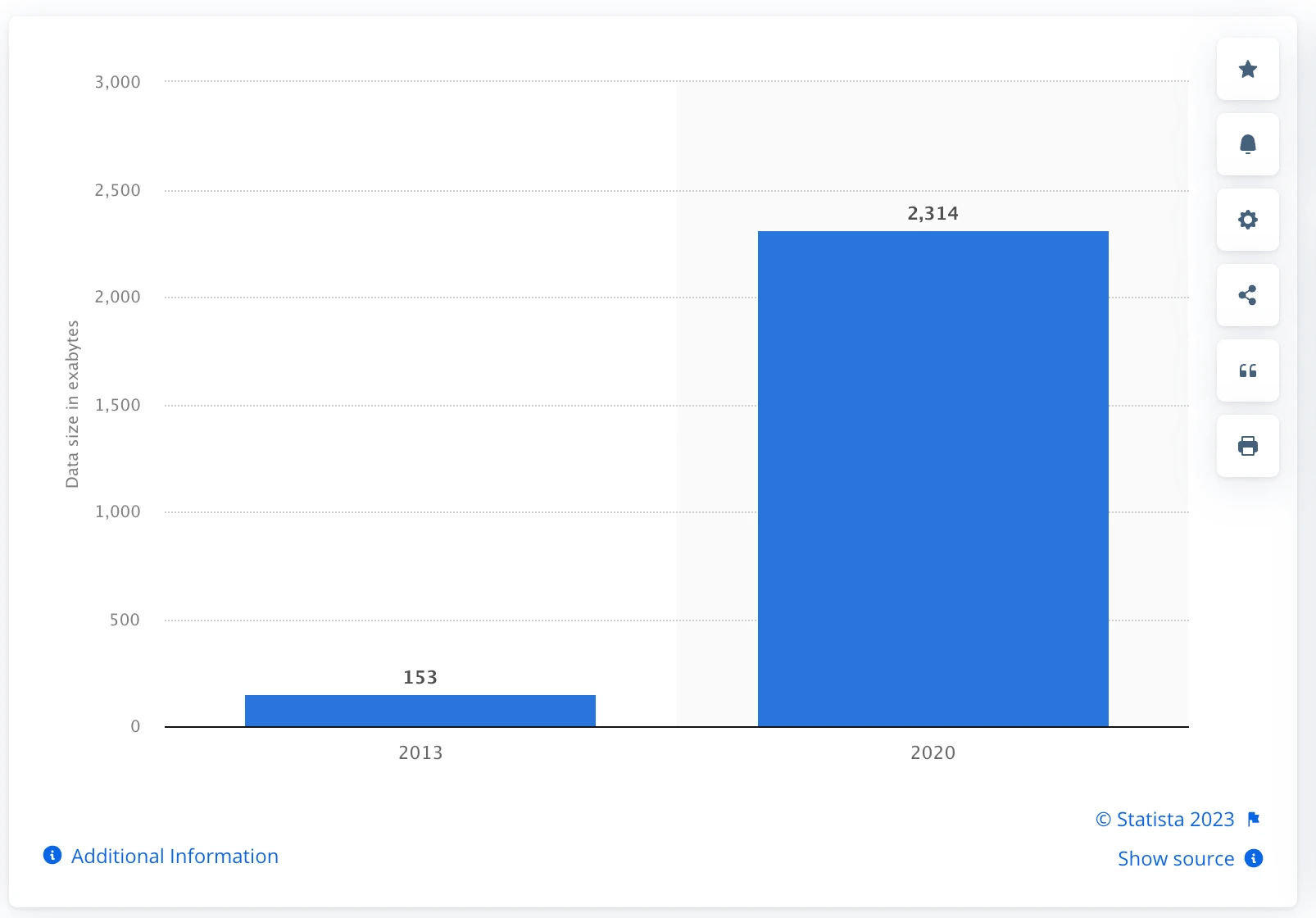1316x918 pixels.
Task: Click the Data size in exabytes axis title
Action: pyautogui.click(x=72, y=404)
